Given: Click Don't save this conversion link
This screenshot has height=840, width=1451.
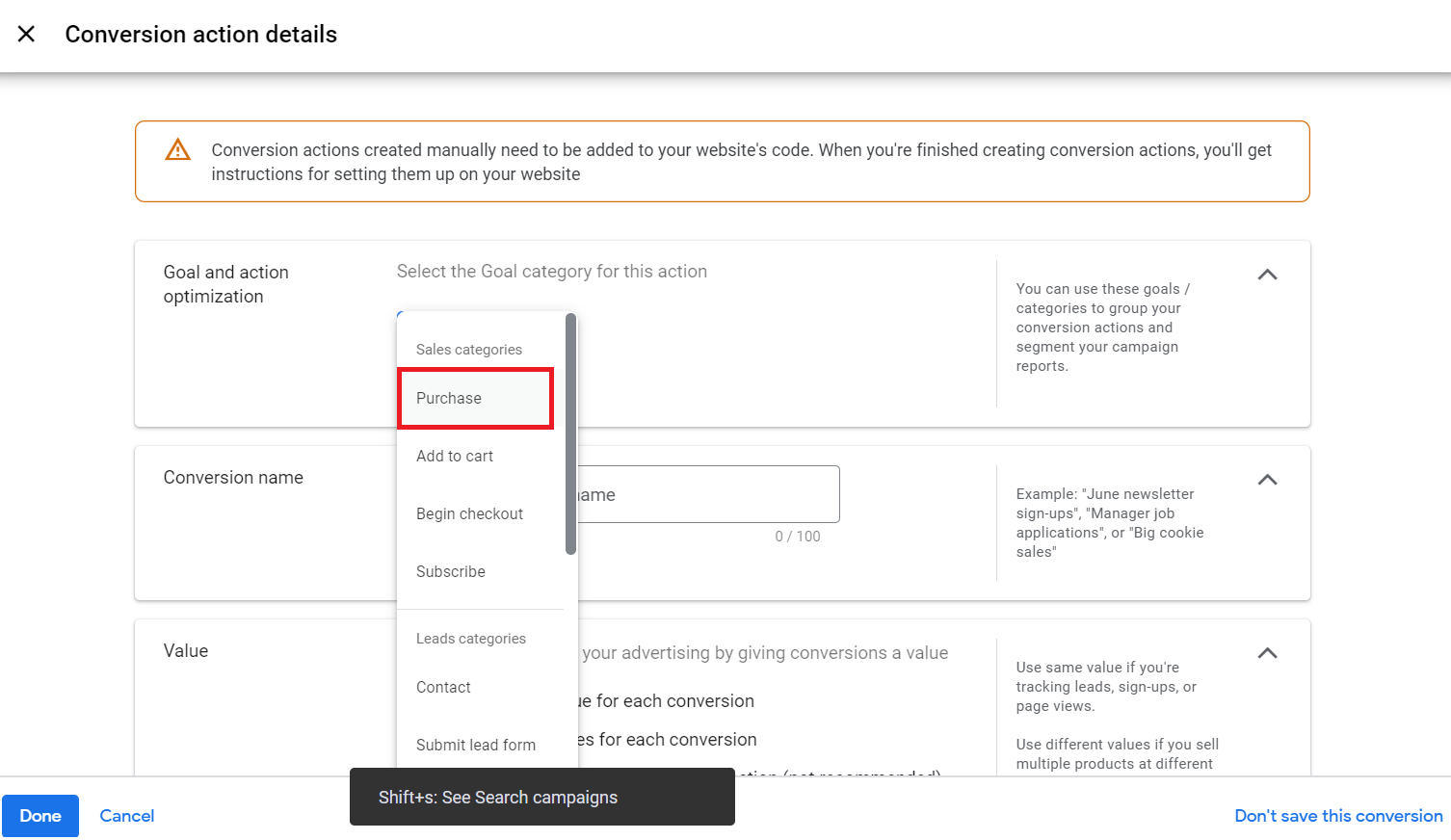Looking at the screenshot, I should tap(1338, 816).
